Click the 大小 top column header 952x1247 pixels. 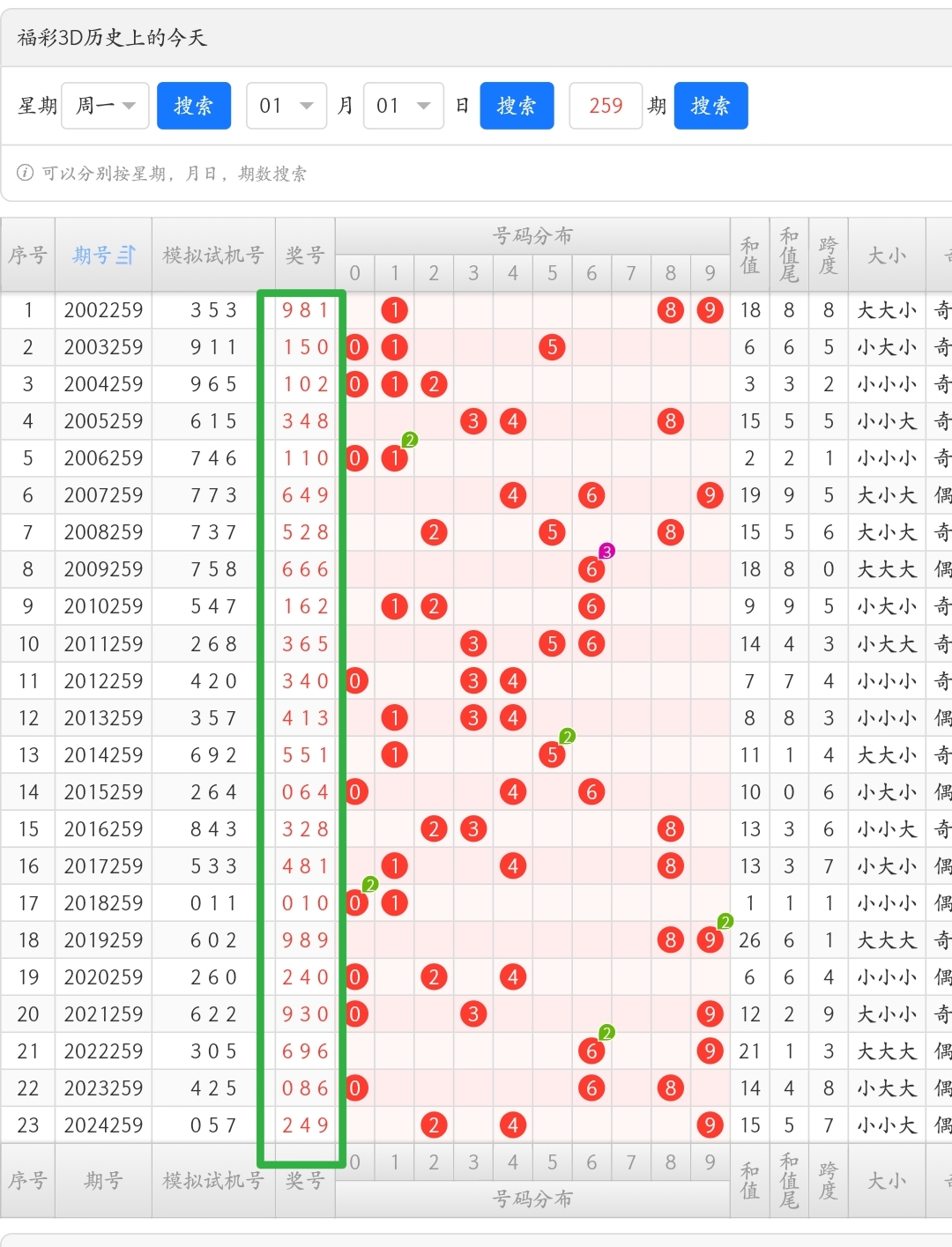pos(887,256)
